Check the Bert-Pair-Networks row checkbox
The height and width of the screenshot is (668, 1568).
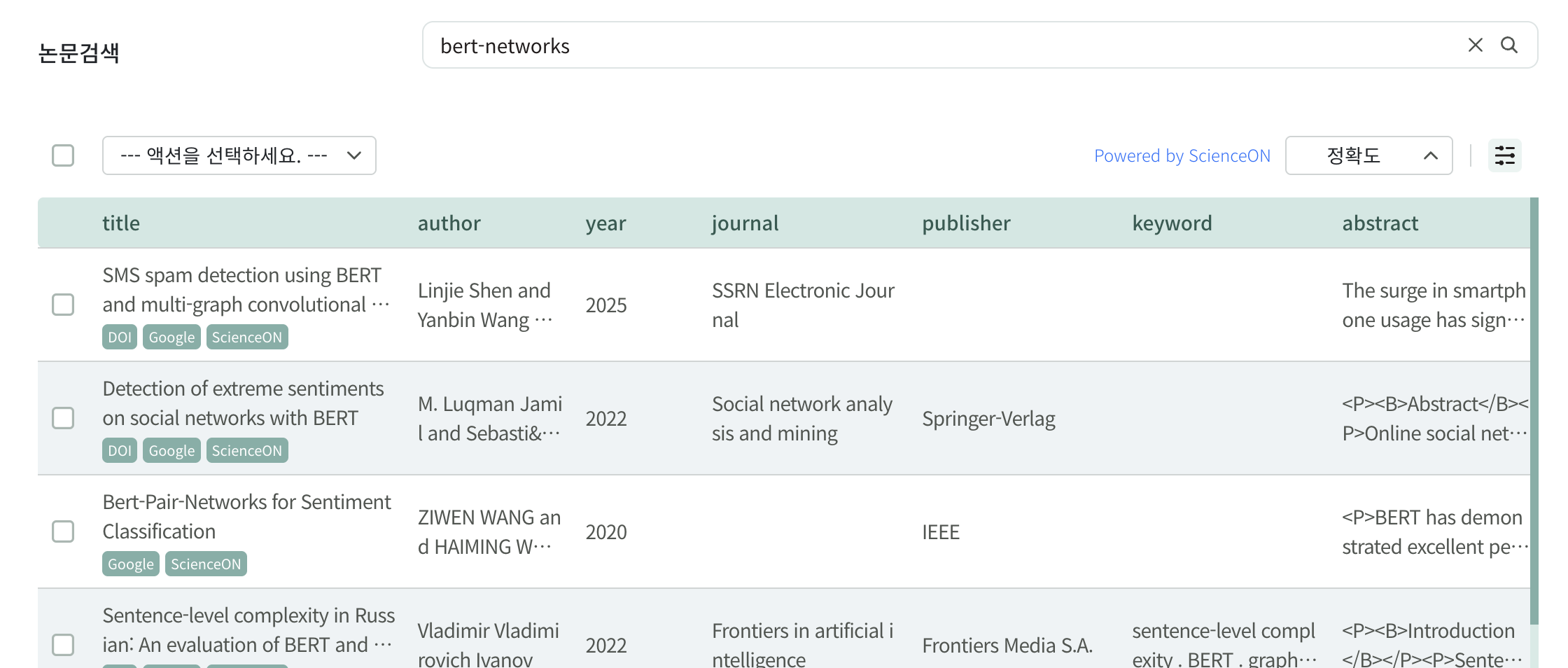click(63, 531)
